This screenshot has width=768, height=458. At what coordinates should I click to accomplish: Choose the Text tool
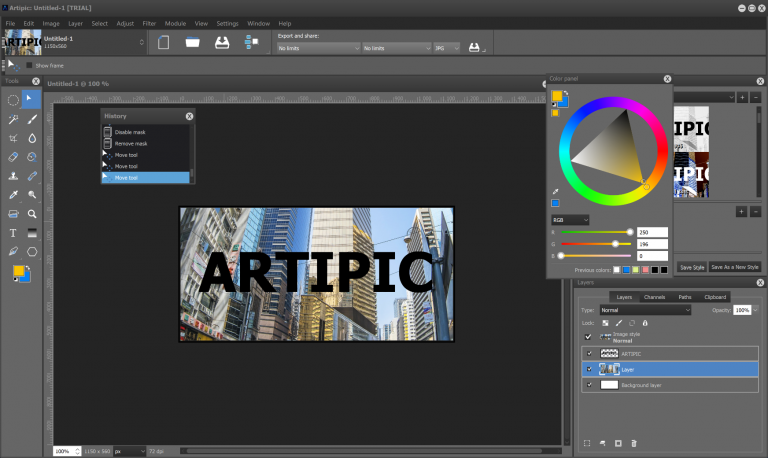[13, 233]
